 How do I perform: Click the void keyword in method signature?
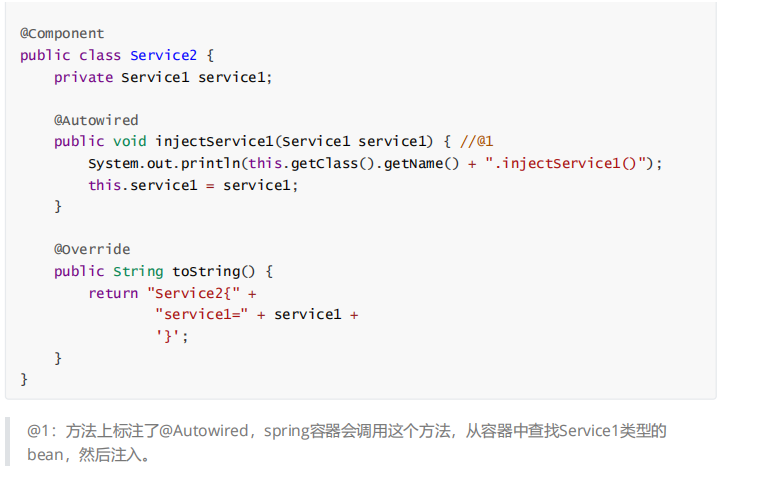tap(130, 141)
